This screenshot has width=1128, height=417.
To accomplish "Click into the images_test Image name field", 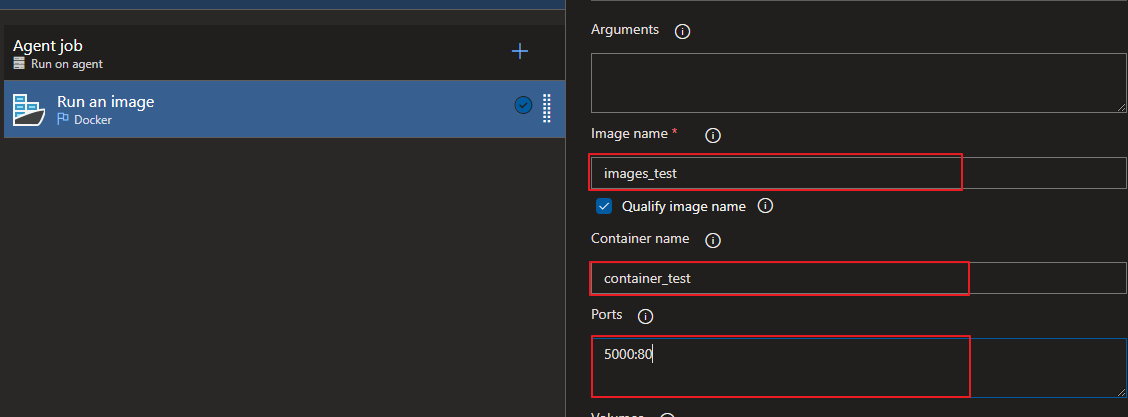I will click(858, 173).
